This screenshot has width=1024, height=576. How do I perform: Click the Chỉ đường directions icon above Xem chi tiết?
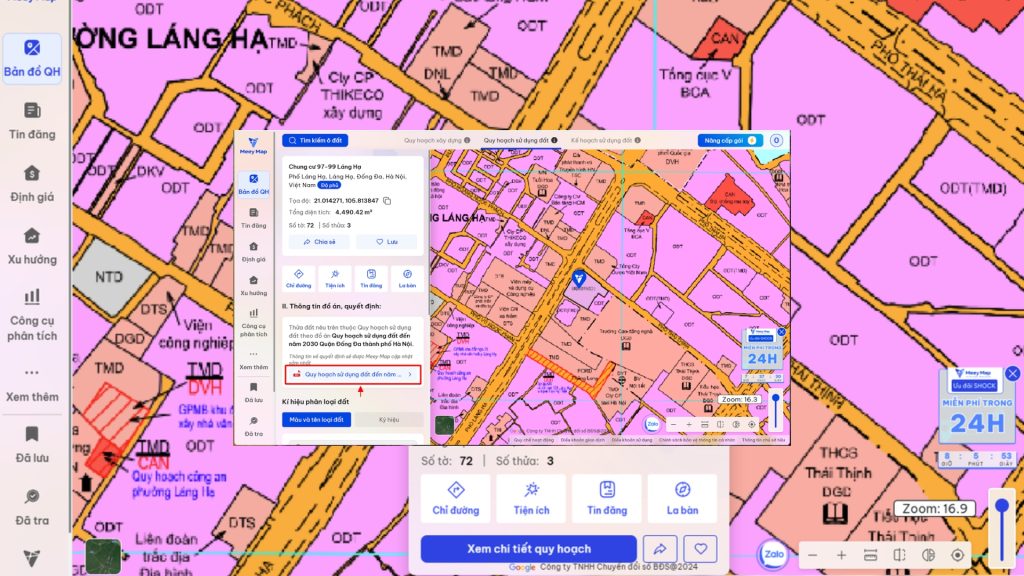[455, 498]
